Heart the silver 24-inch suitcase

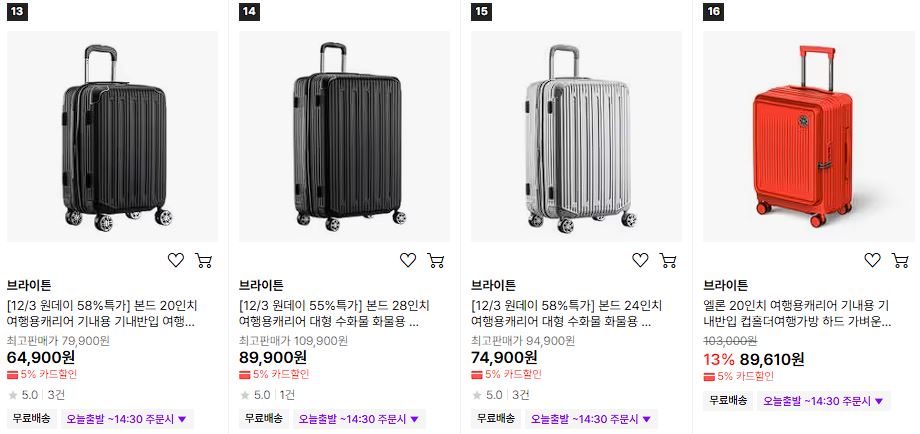point(640,260)
